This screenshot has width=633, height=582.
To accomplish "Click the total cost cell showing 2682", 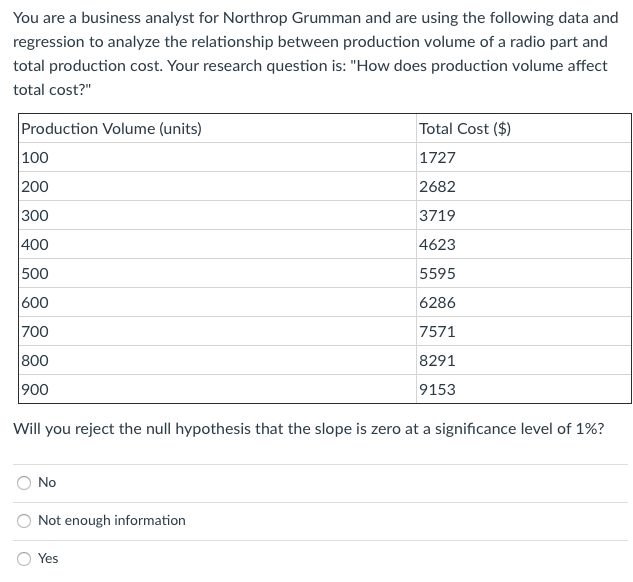I will point(437,187).
